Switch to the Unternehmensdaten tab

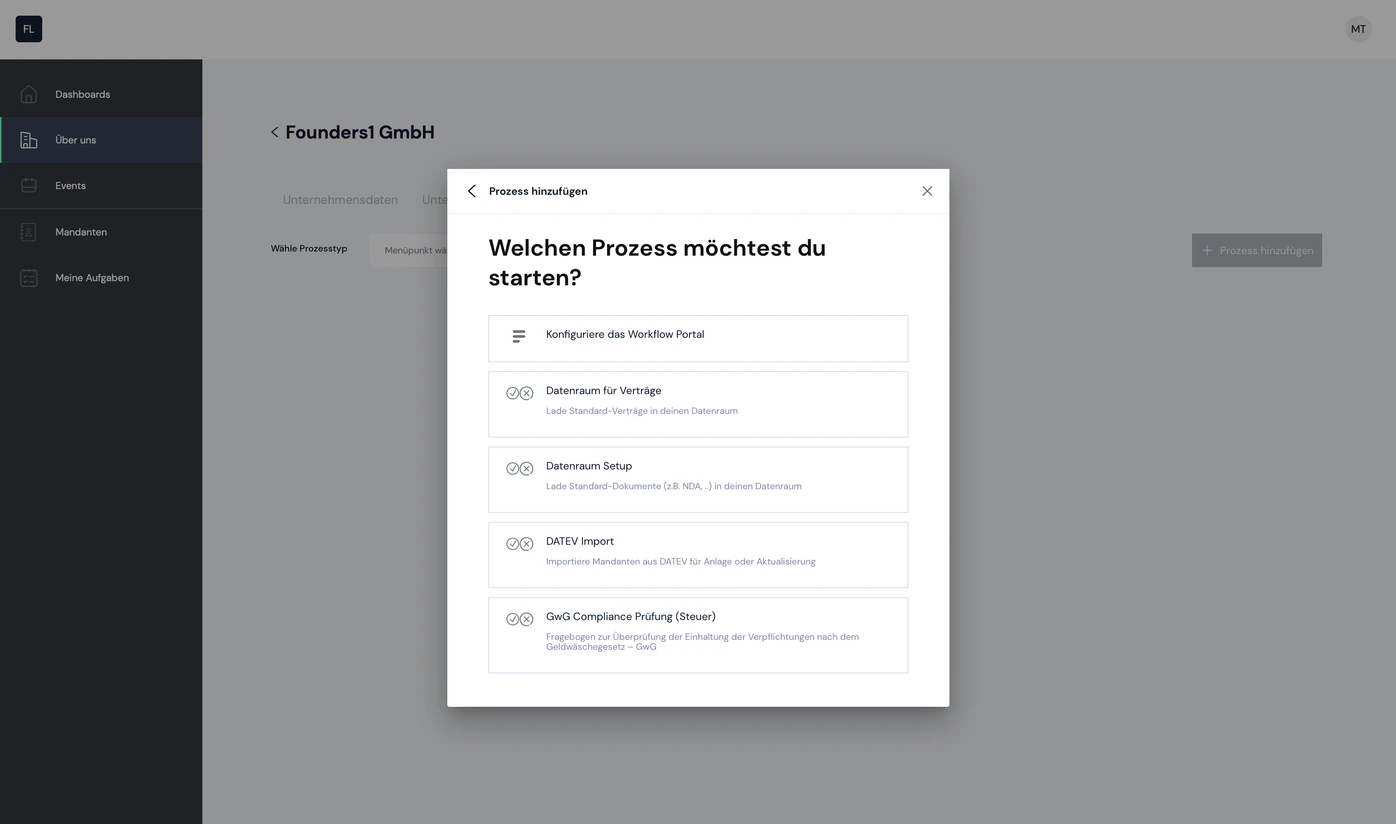pos(340,200)
